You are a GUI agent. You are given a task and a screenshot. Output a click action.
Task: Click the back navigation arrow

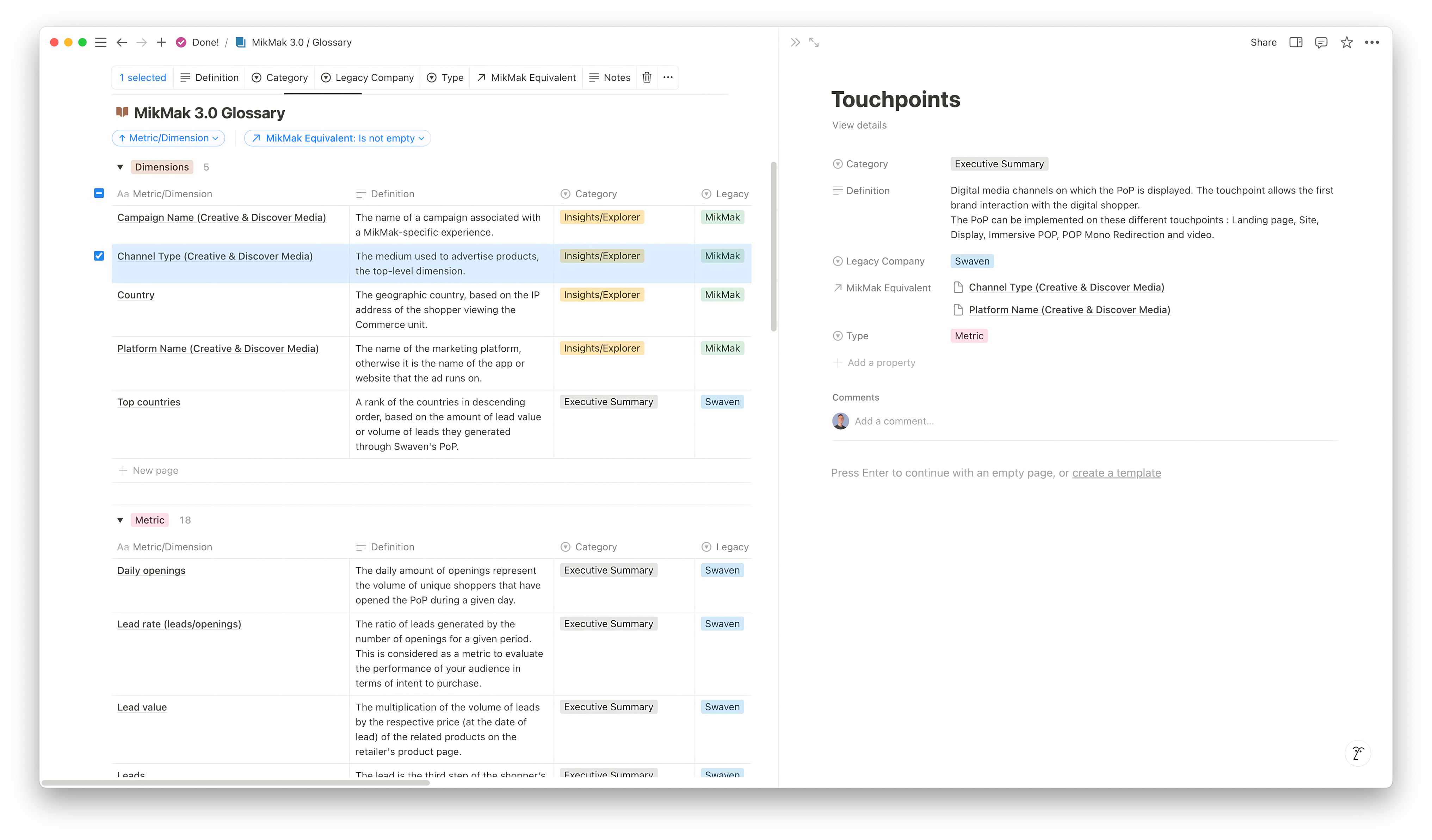(x=122, y=42)
